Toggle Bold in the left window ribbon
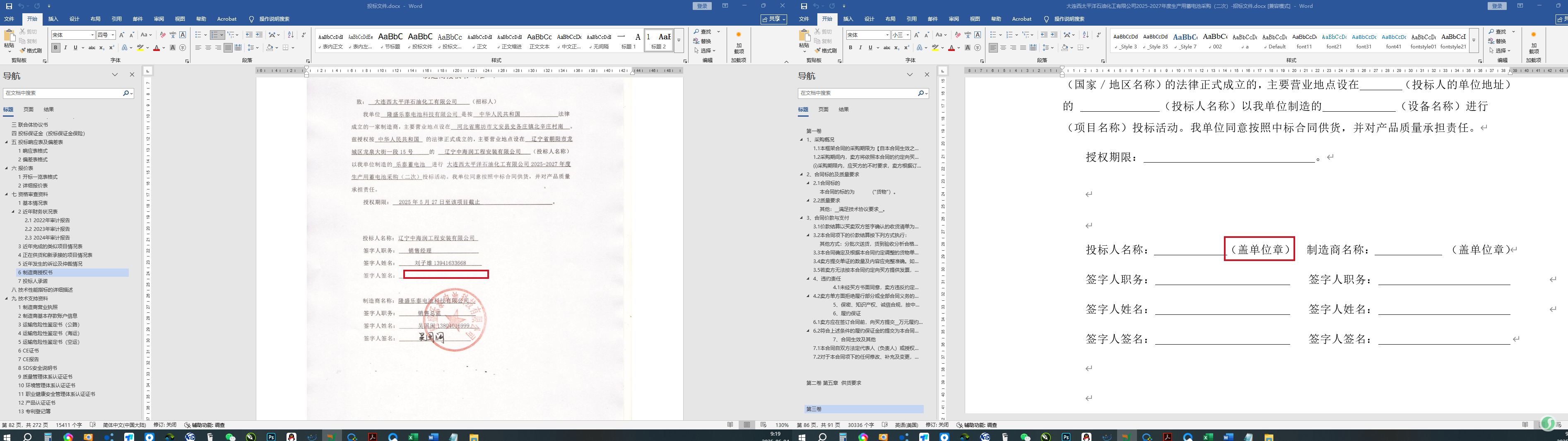Image resolution: width=1568 pixels, height=441 pixels. coord(55,48)
